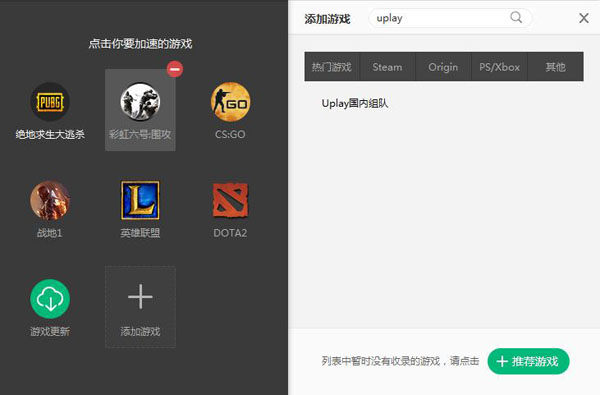The image size is (600, 395).
Task: Switch to the Steam tab
Action: pos(388,67)
